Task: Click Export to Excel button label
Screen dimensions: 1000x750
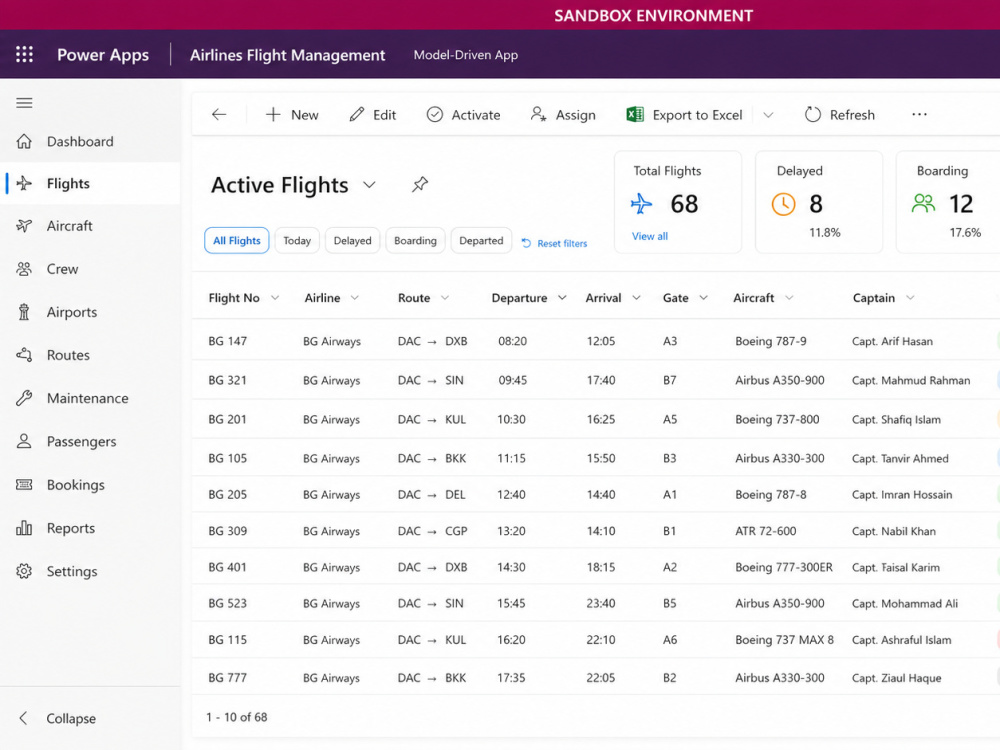Action: point(697,115)
